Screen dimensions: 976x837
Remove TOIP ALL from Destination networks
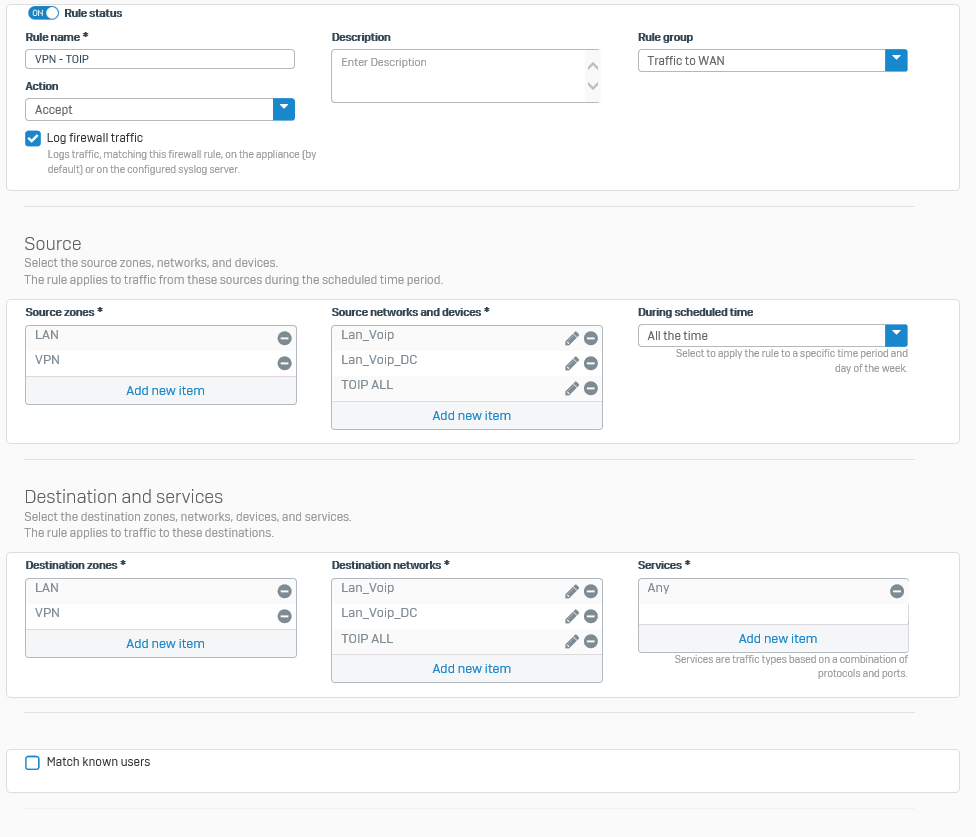[x=591, y=642]
